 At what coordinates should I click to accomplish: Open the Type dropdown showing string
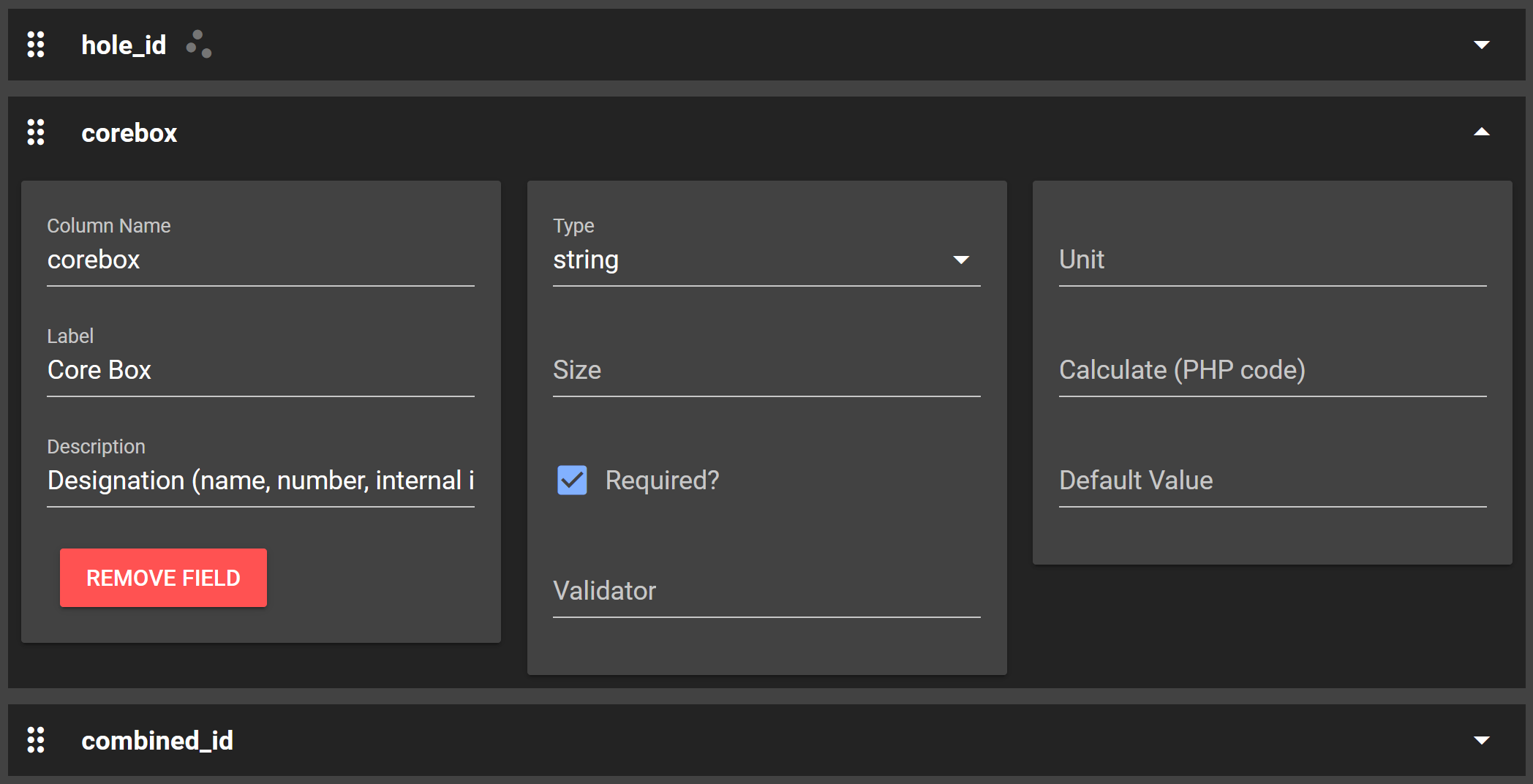[x=766, y=260]
